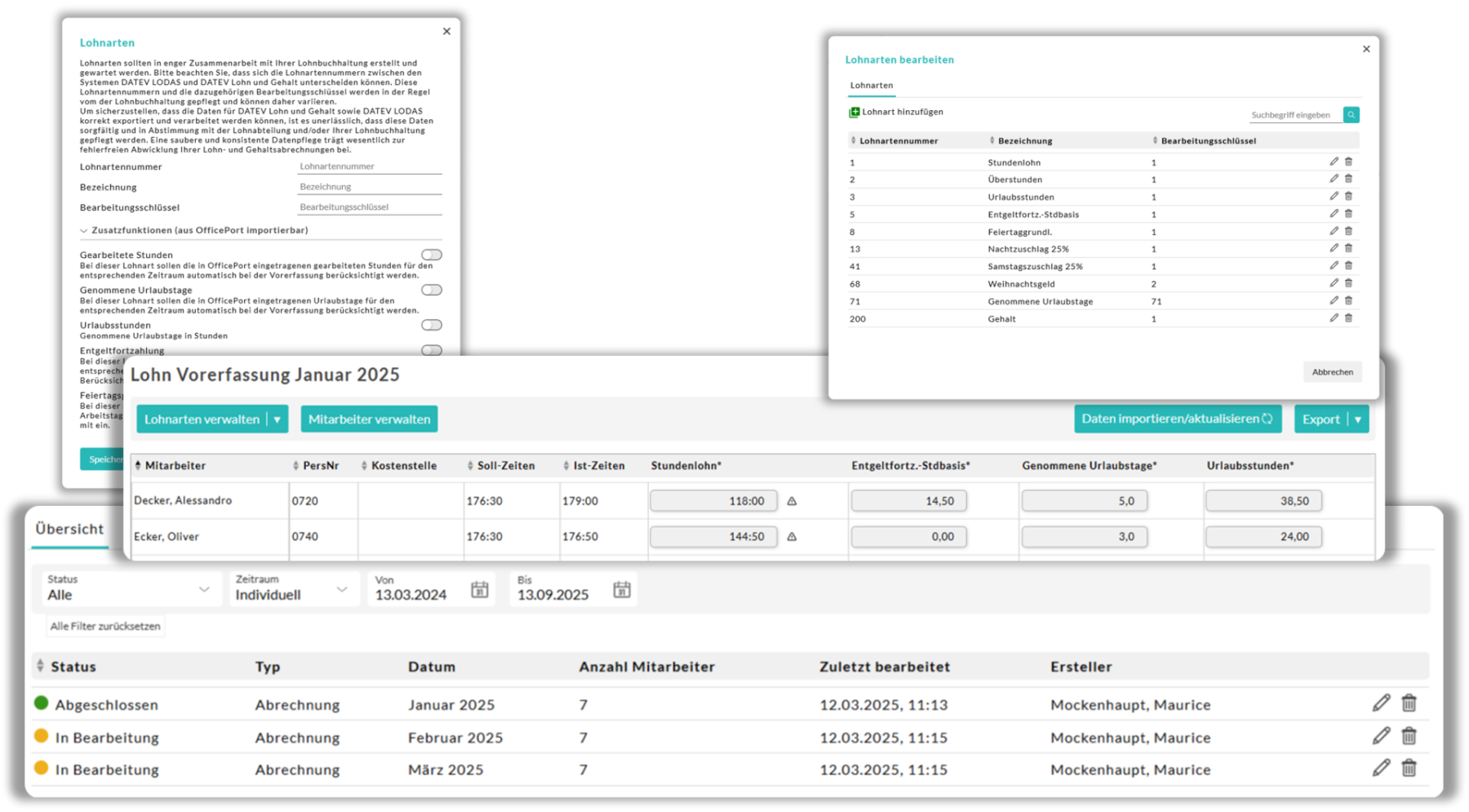Open the Export button dropdown arrow
Image resolution: width=1469 pixels, height=812 pixels.
click(1358, 419)
